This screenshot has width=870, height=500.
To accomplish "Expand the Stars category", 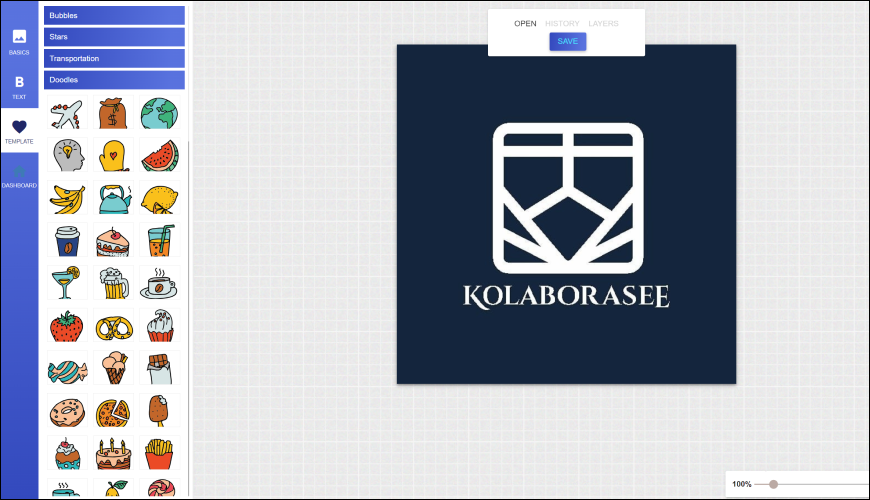I will coord(114,37).
